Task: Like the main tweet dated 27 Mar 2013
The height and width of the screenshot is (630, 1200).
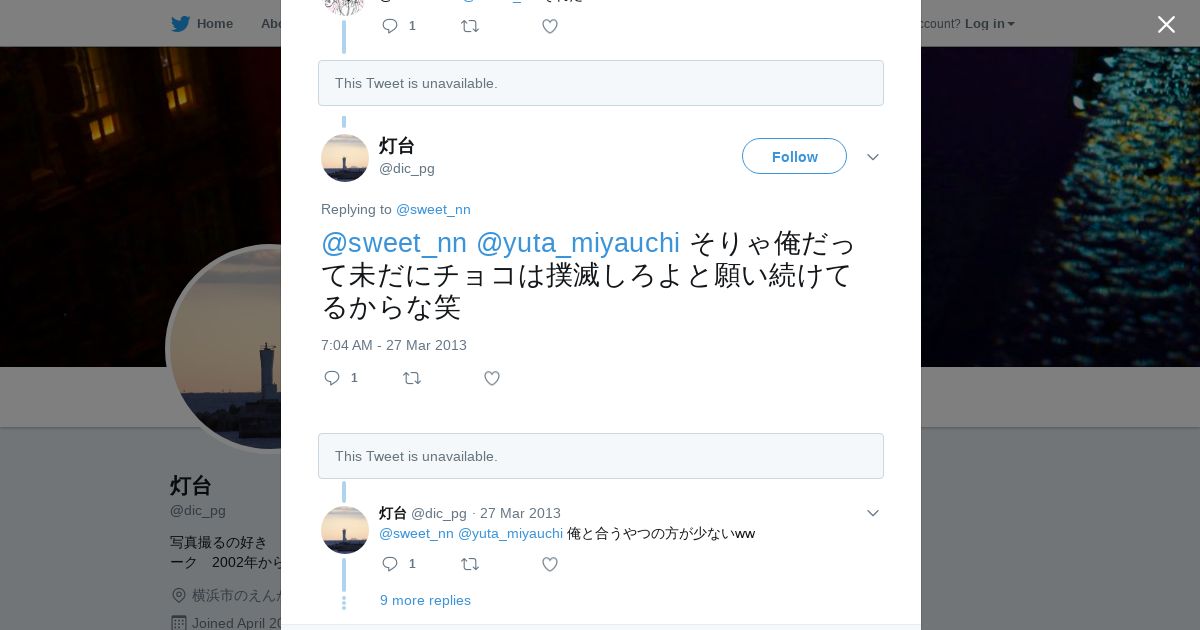Action: [492, 378]
